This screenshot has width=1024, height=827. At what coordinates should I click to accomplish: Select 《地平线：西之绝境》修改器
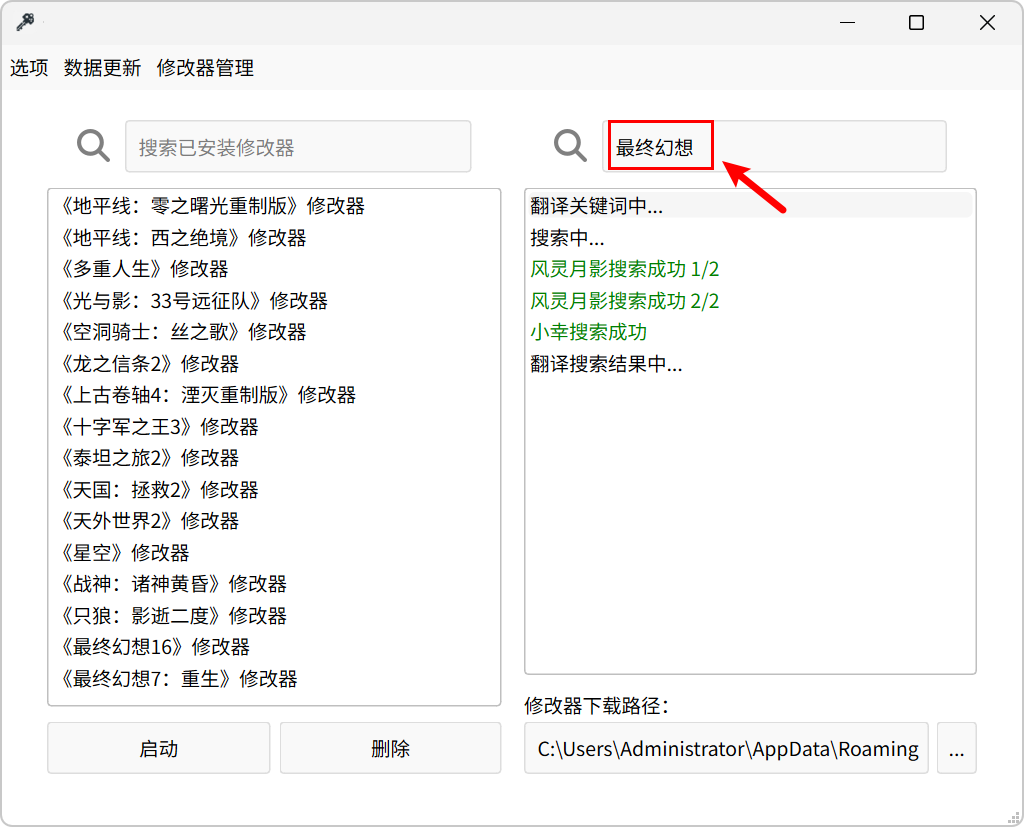coord(274,238)
